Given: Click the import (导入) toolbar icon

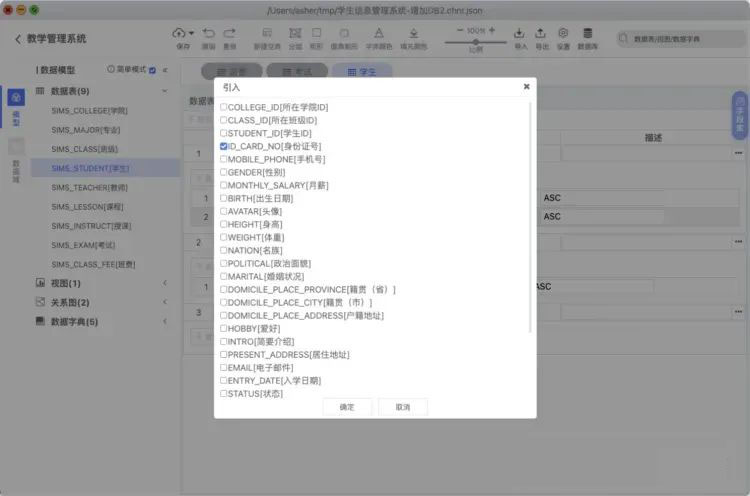Looking at the screenshot, I should coord(520,33).
